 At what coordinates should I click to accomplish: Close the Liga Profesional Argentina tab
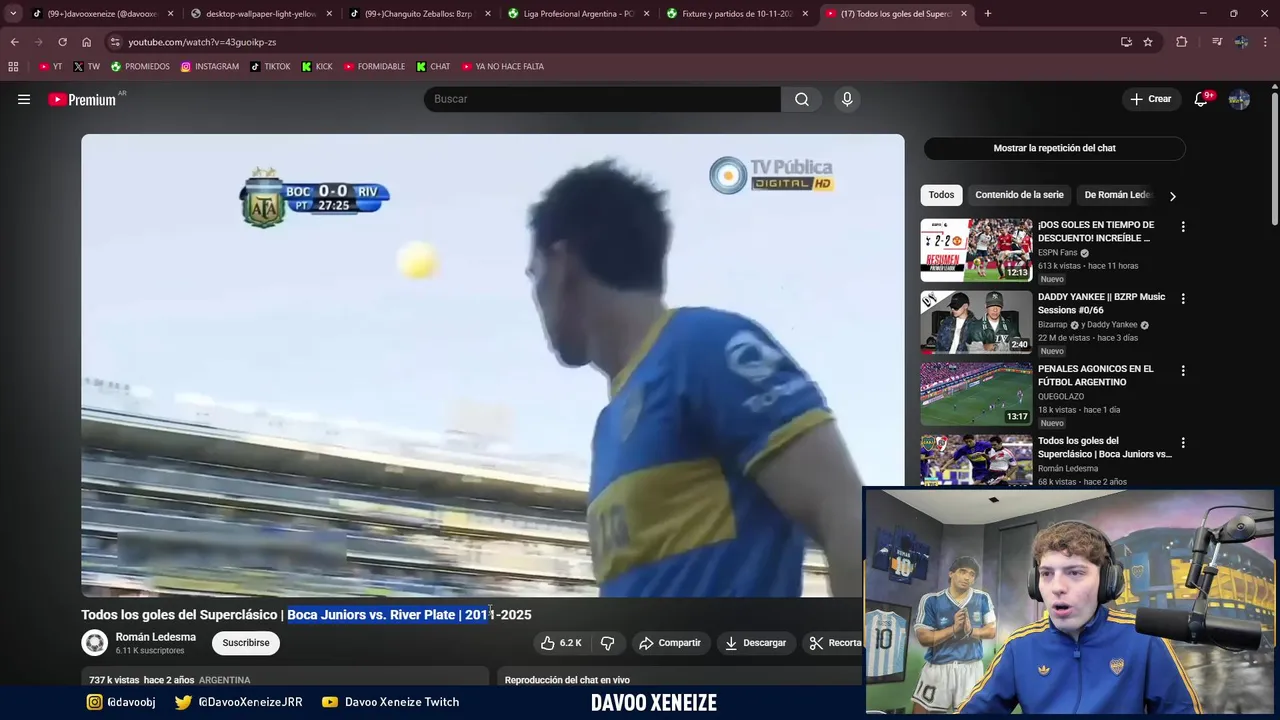pyautogui.click(x=646, y=14)
